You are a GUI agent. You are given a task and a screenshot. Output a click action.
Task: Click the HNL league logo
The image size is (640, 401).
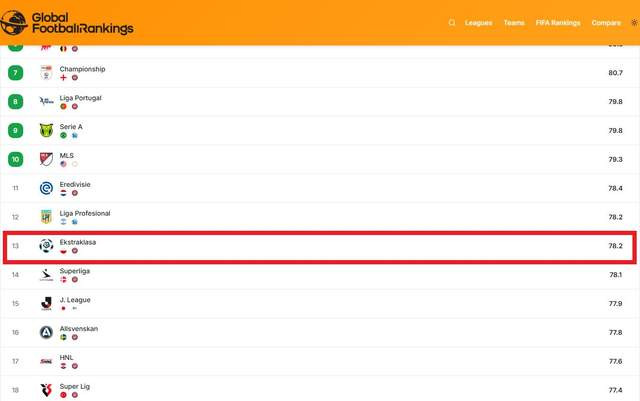(x=46, y=361)
